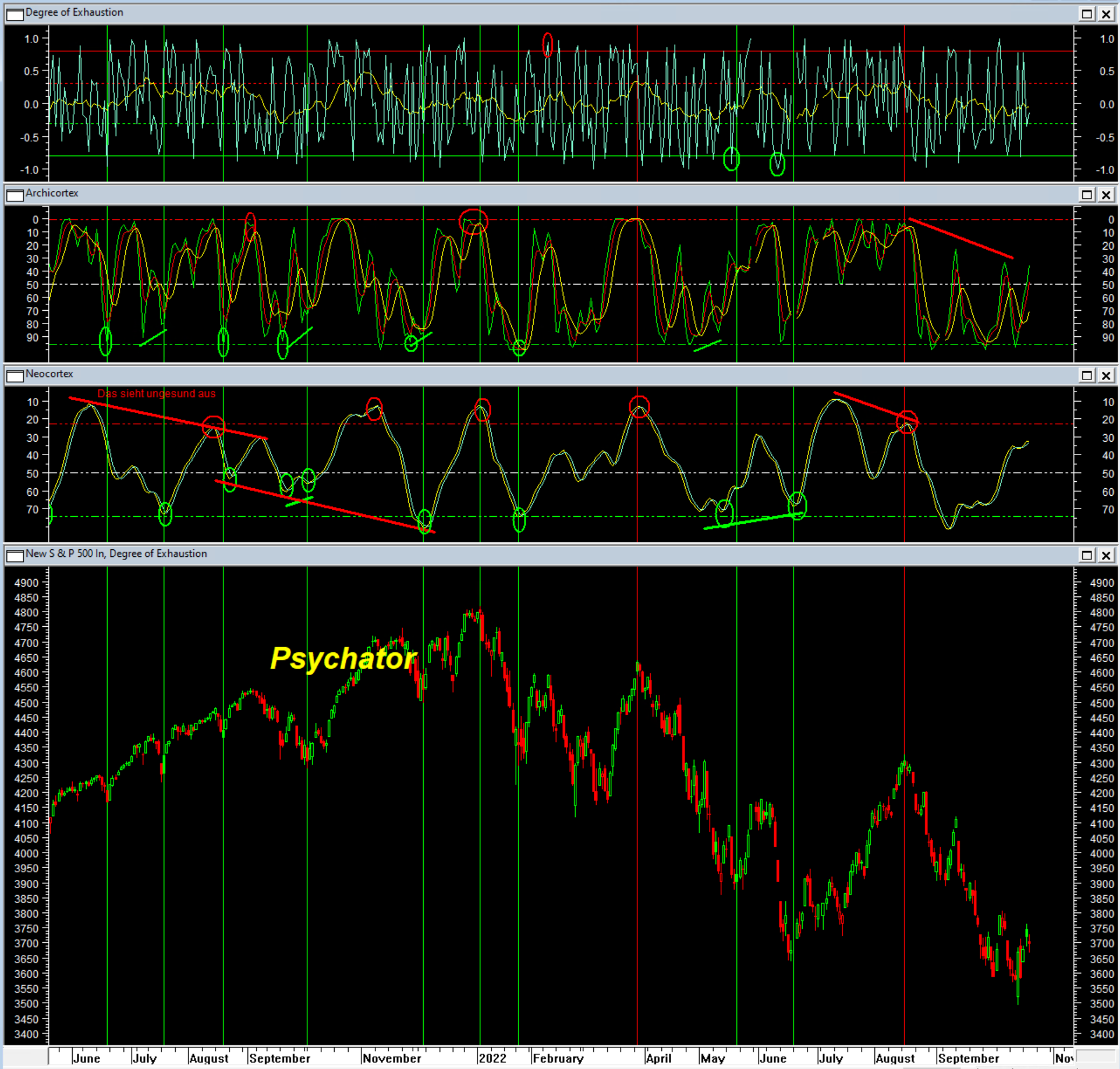
Task: Select April on the time axis
Action: click(658, 1059)
